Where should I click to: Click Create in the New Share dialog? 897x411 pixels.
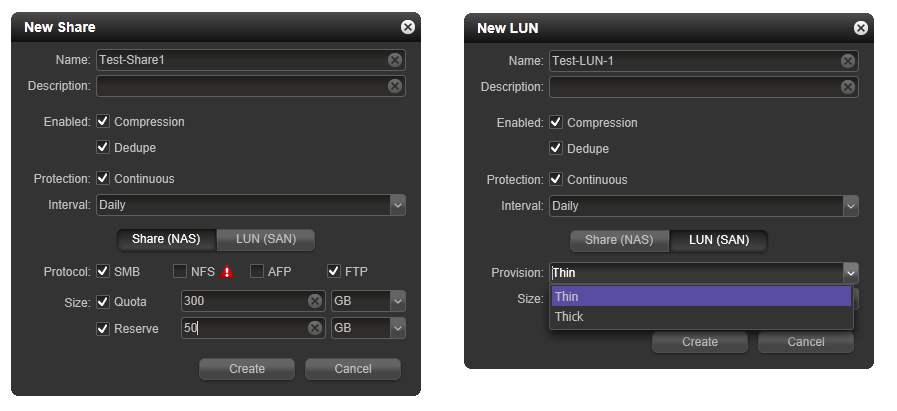[x=247, y=369]
